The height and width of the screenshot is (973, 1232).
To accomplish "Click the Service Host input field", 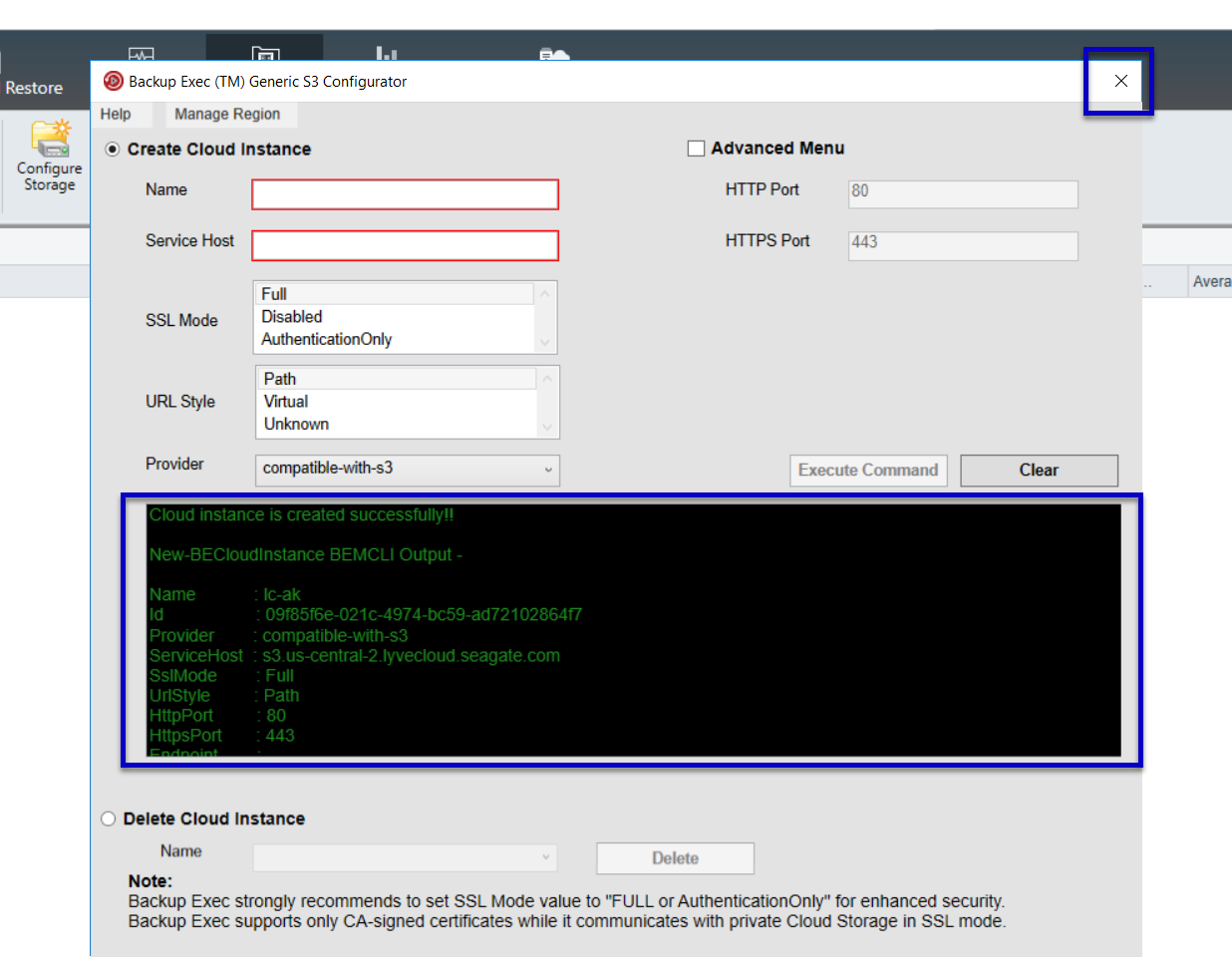I will (x=405, y=245).
